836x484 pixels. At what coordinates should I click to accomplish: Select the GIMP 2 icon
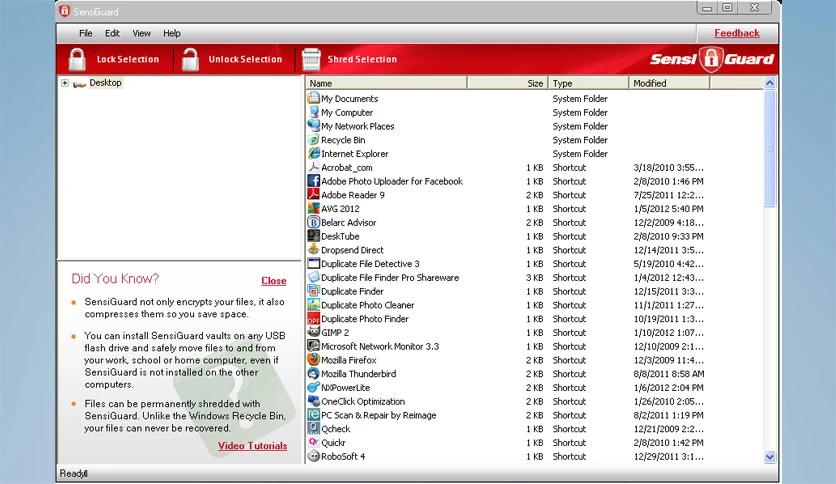[x=314, y=332]
